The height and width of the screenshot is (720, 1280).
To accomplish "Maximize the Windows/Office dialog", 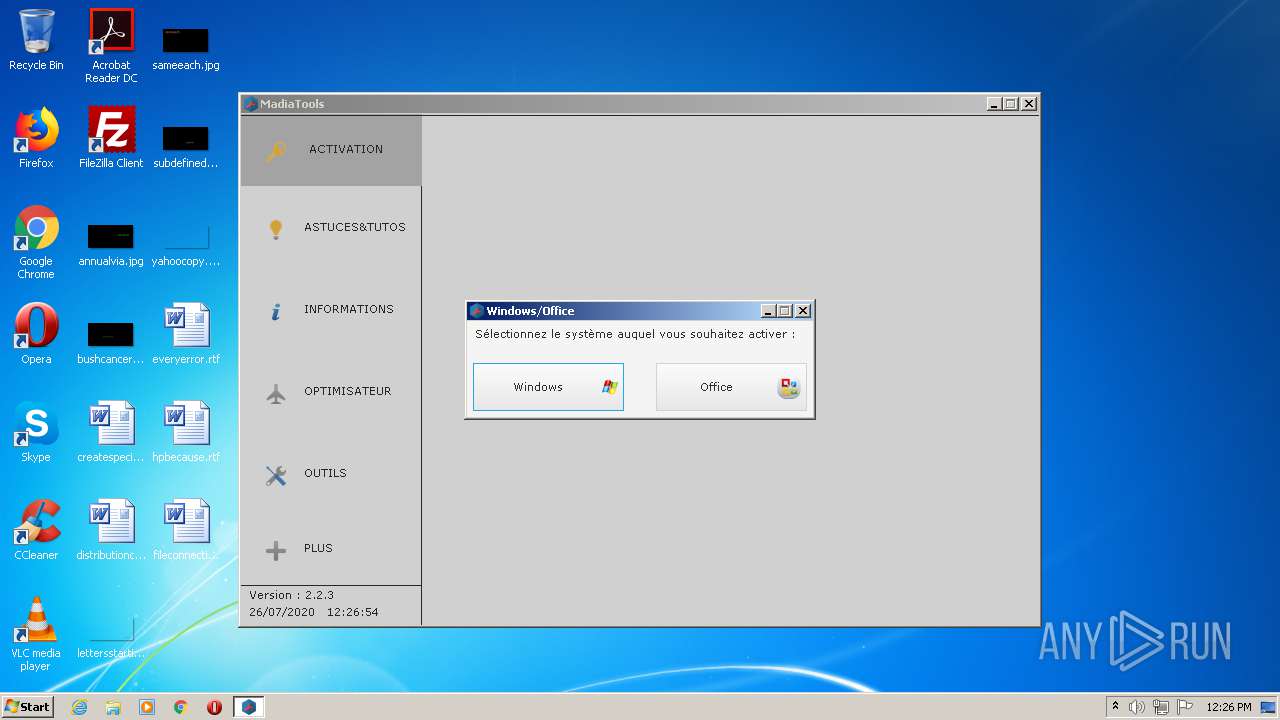I will tap(785, 311).
